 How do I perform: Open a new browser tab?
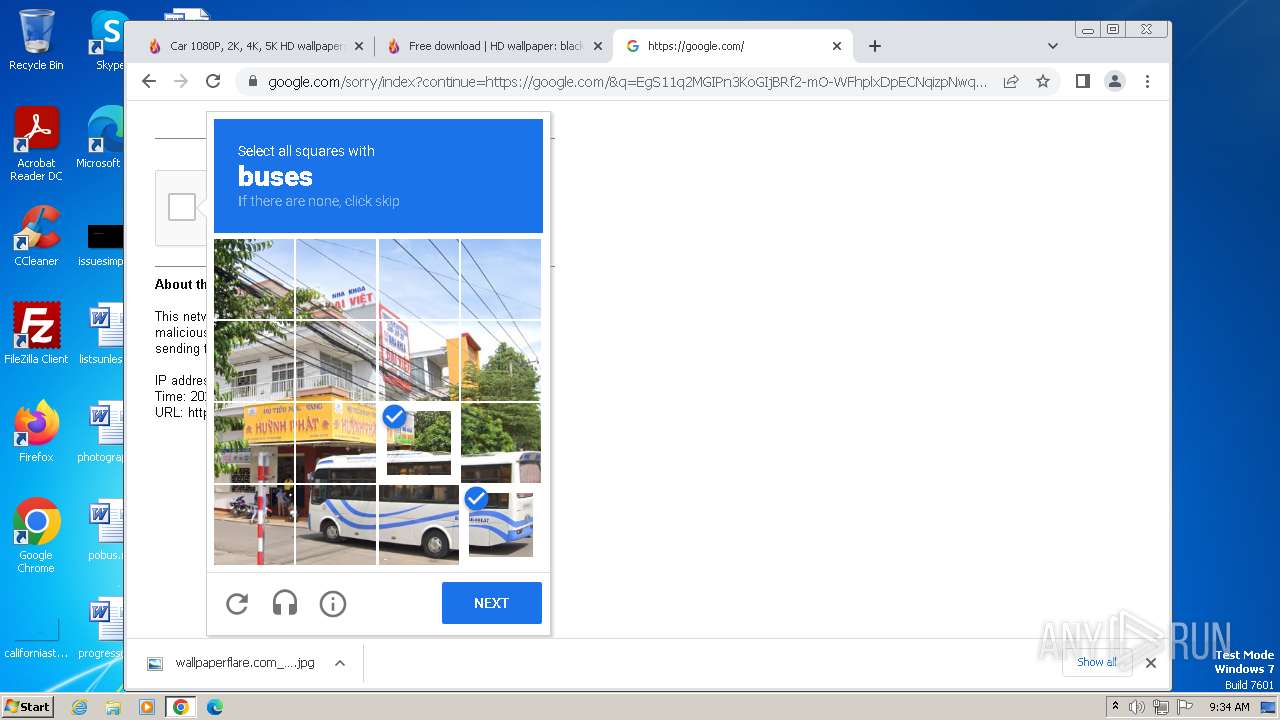875,46
